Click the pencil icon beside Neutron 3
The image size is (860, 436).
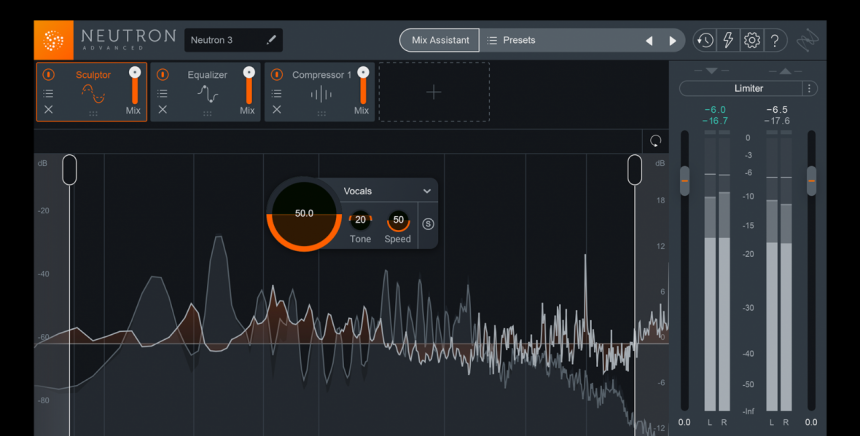[271, 40]
